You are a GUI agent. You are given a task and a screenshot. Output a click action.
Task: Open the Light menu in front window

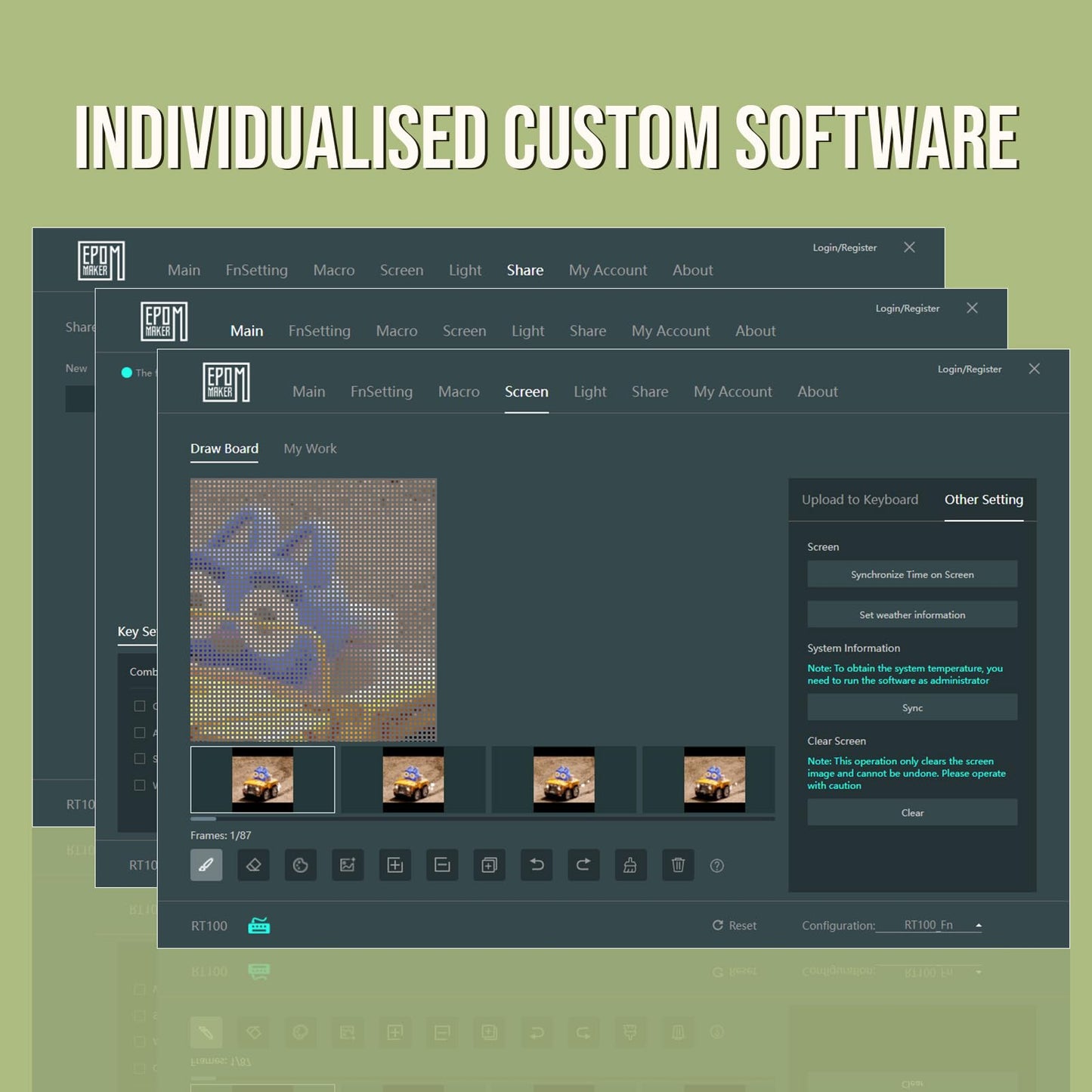[589, 391]
